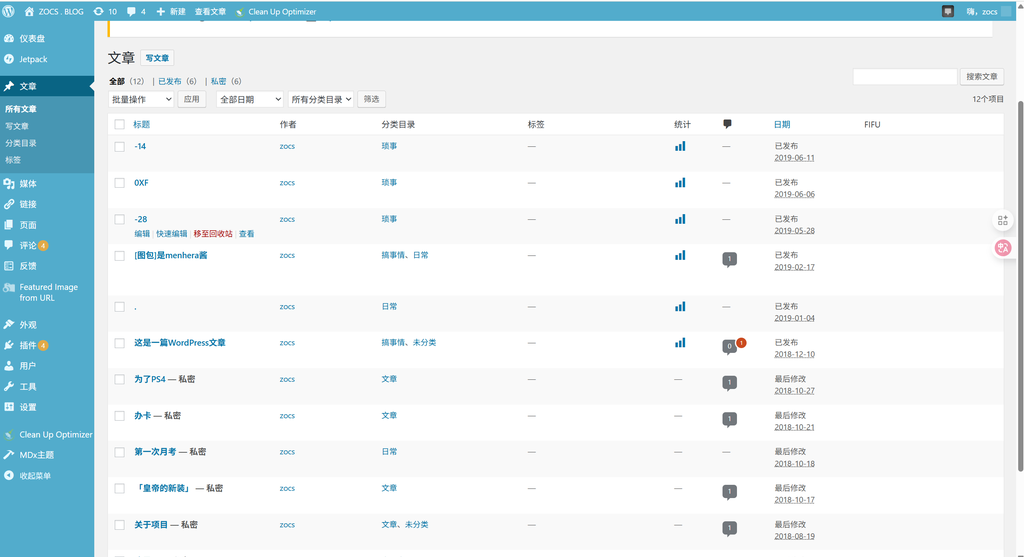
Task: Open the 媒体 media library menu
Action: (27, 184)
